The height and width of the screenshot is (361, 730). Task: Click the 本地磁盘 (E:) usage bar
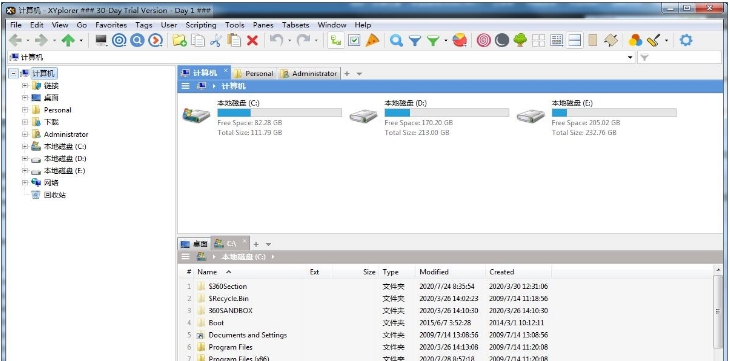tap(614, 113)
